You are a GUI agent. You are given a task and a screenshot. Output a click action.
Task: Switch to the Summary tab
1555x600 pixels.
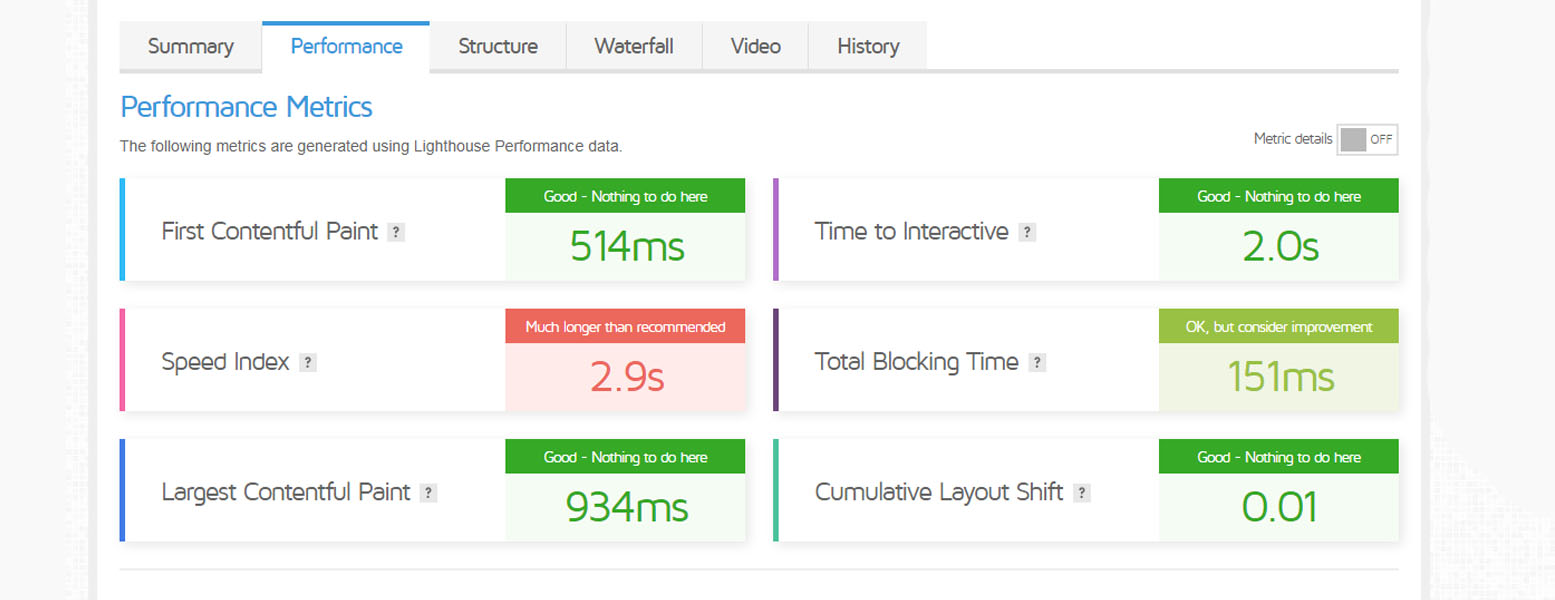tap(190, 46)
